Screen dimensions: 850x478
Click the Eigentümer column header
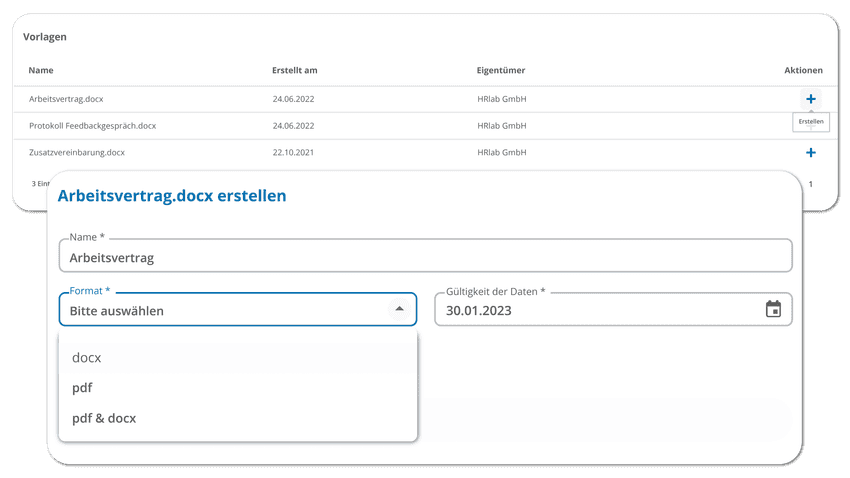501,70
